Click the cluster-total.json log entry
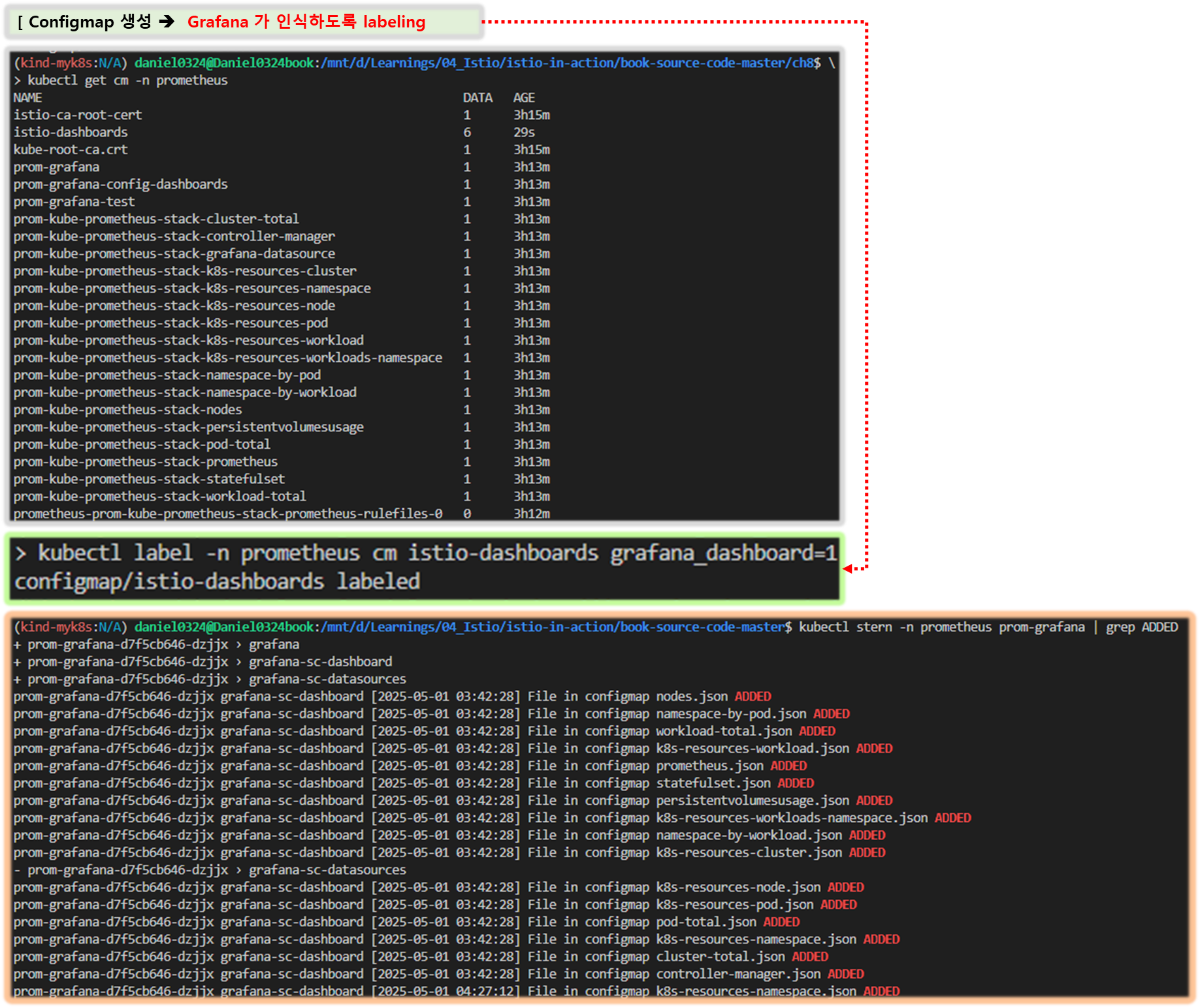The width and height of the screenshot is (1200, 1008). [x=421, y=956]
